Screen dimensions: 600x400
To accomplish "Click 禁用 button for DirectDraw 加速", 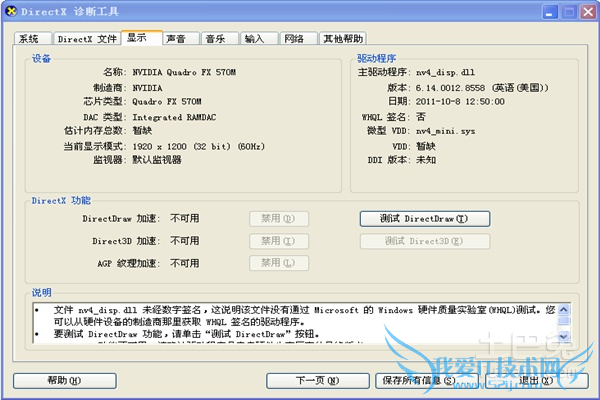I will click(279, 219).
